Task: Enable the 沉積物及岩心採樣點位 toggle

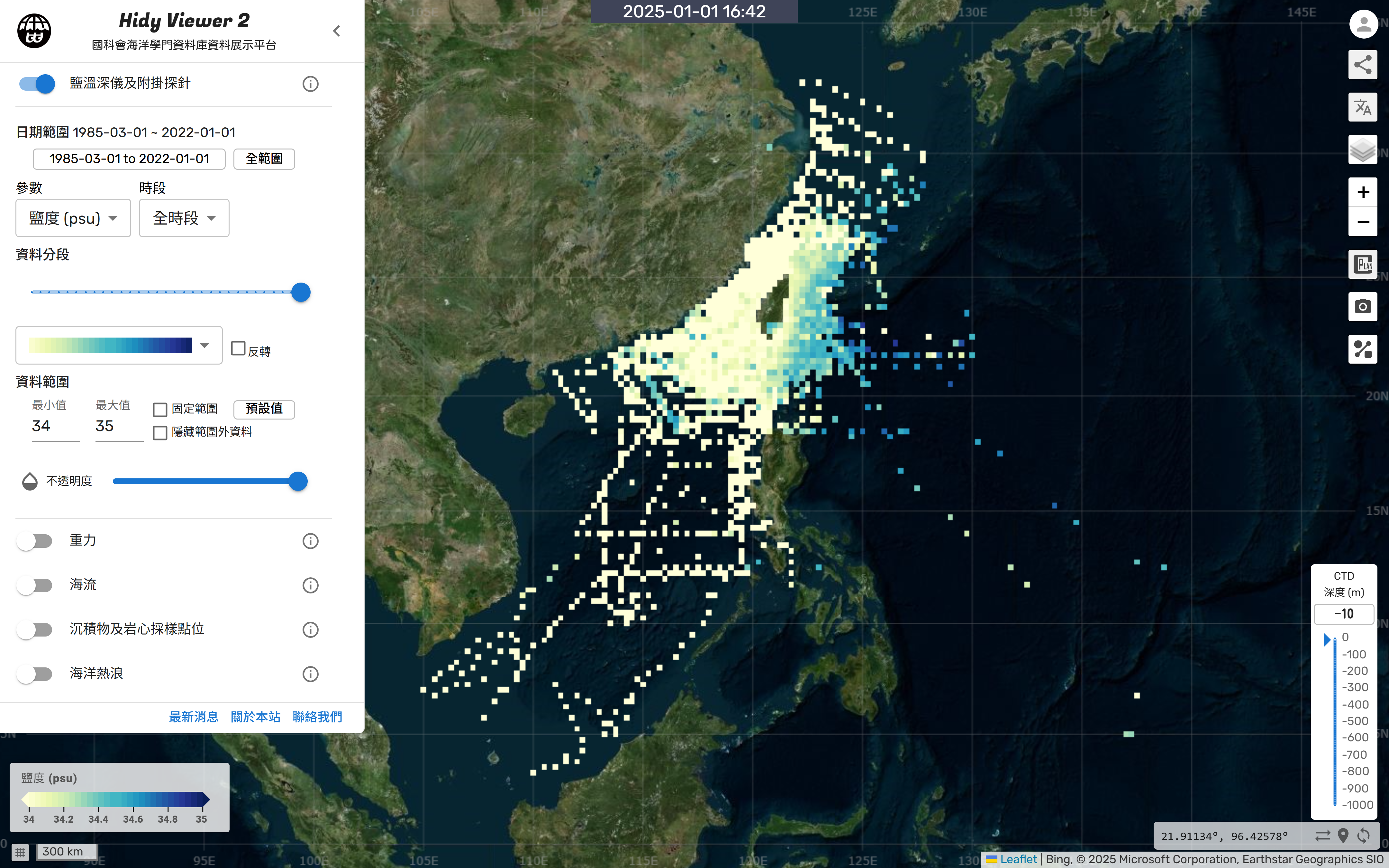Action: click(34, 630)
